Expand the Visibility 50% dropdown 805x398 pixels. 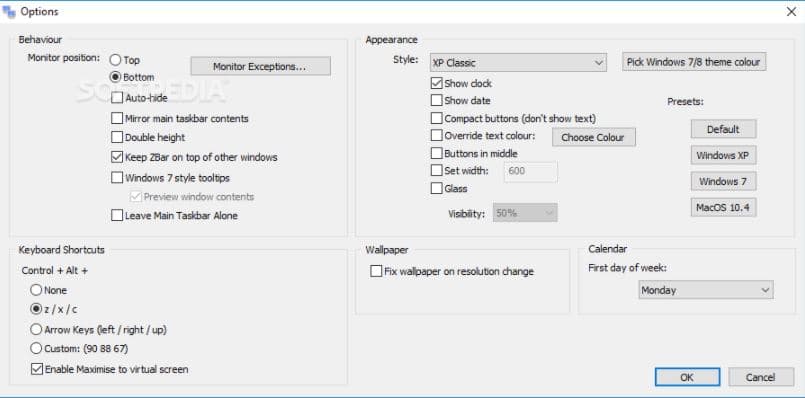coord(525,213)
